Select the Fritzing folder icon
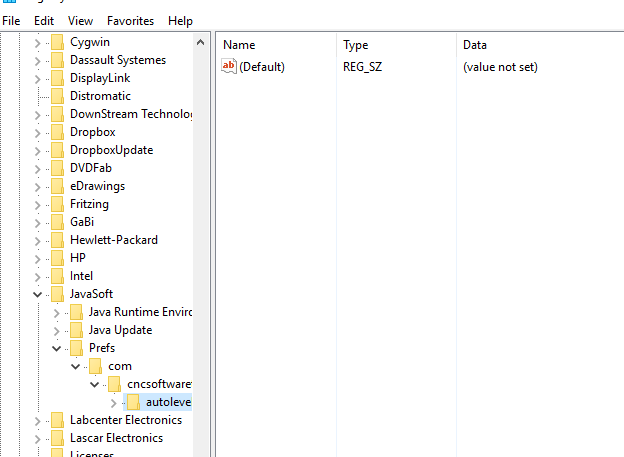 [56, 204]
